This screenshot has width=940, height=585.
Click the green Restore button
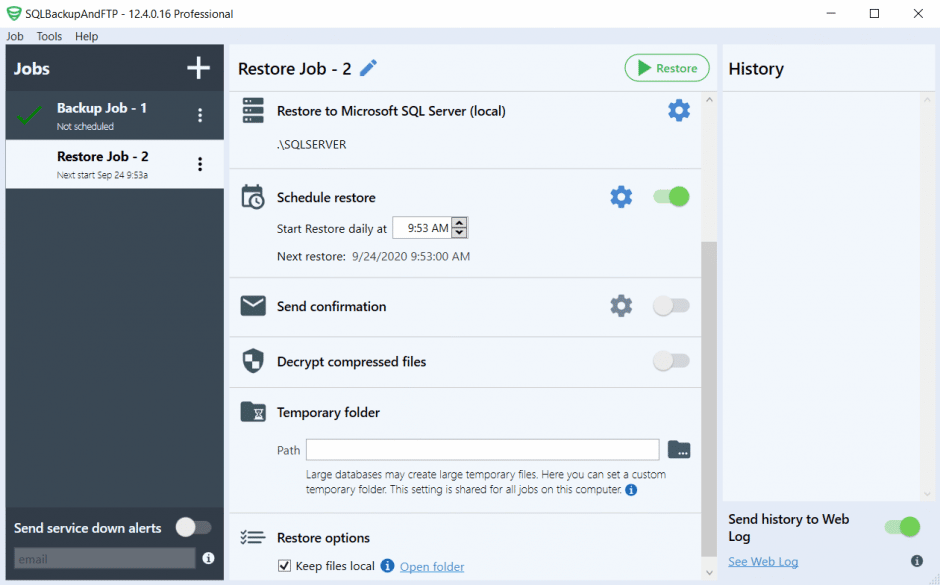click(667, 68)
